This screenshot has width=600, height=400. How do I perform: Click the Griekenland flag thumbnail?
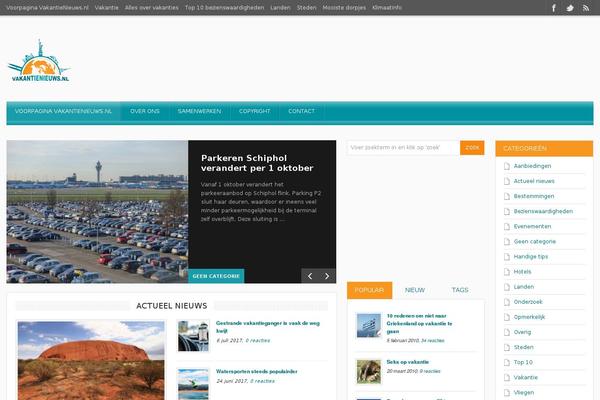(x=368, y=325)
